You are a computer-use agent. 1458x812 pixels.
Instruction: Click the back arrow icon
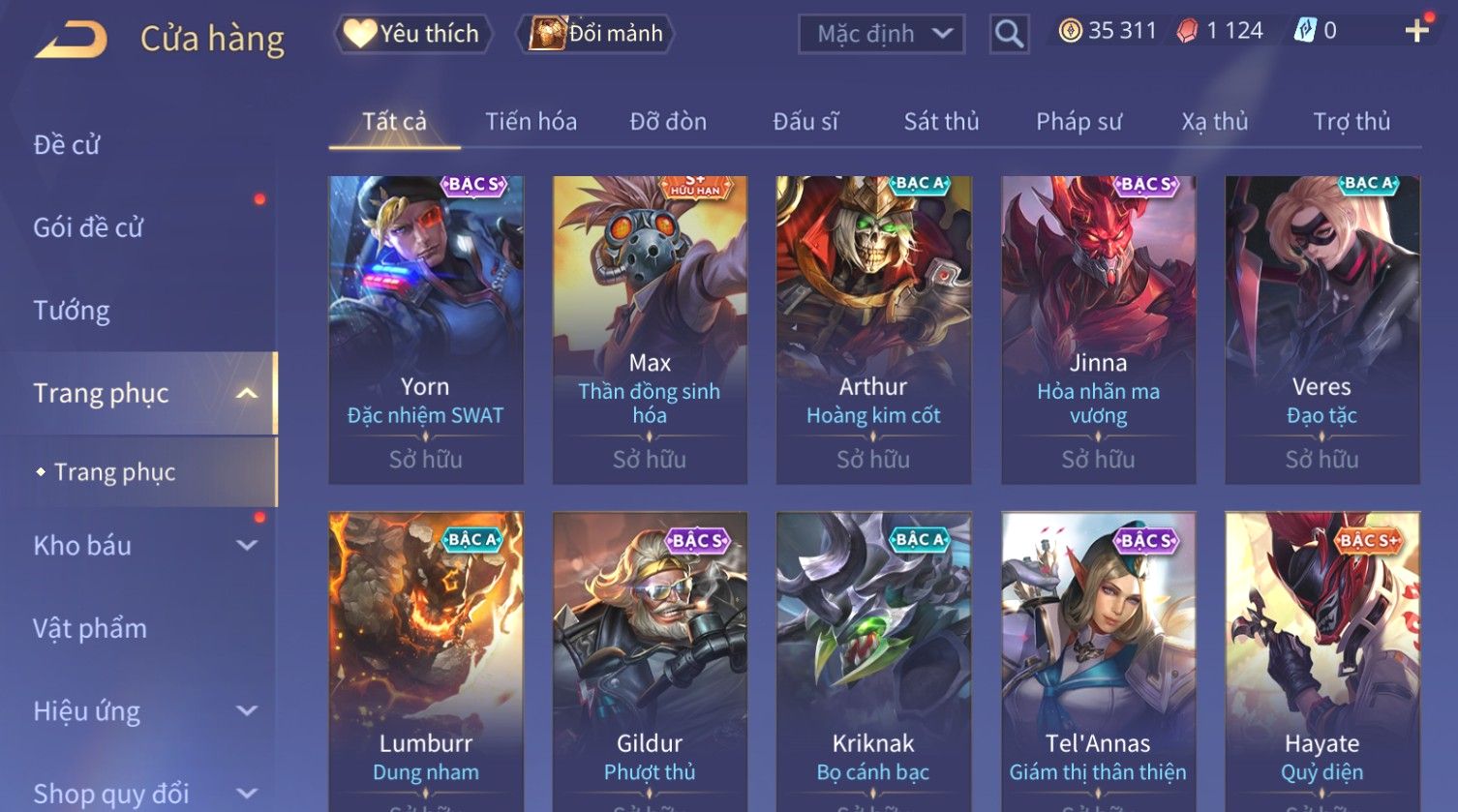tap(71, 39)
